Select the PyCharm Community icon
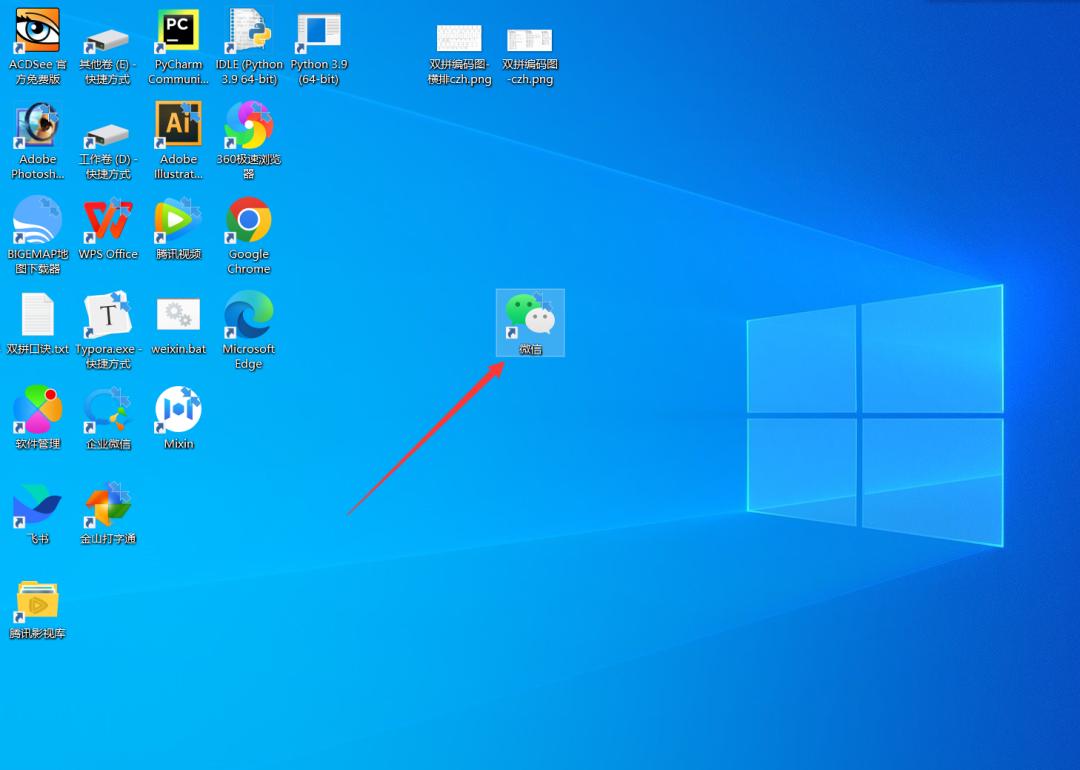This screenshot has height=770, width=1080. pos(179,31)
